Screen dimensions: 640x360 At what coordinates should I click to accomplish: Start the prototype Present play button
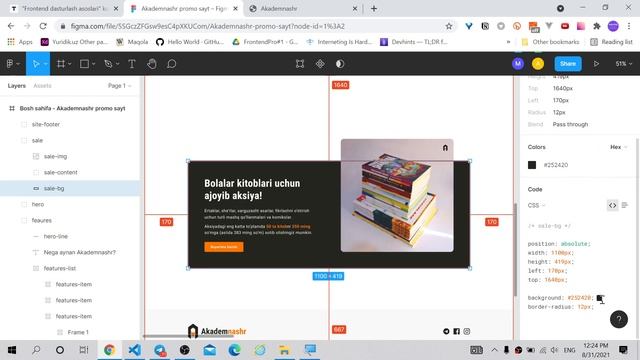tap(596, 64)
